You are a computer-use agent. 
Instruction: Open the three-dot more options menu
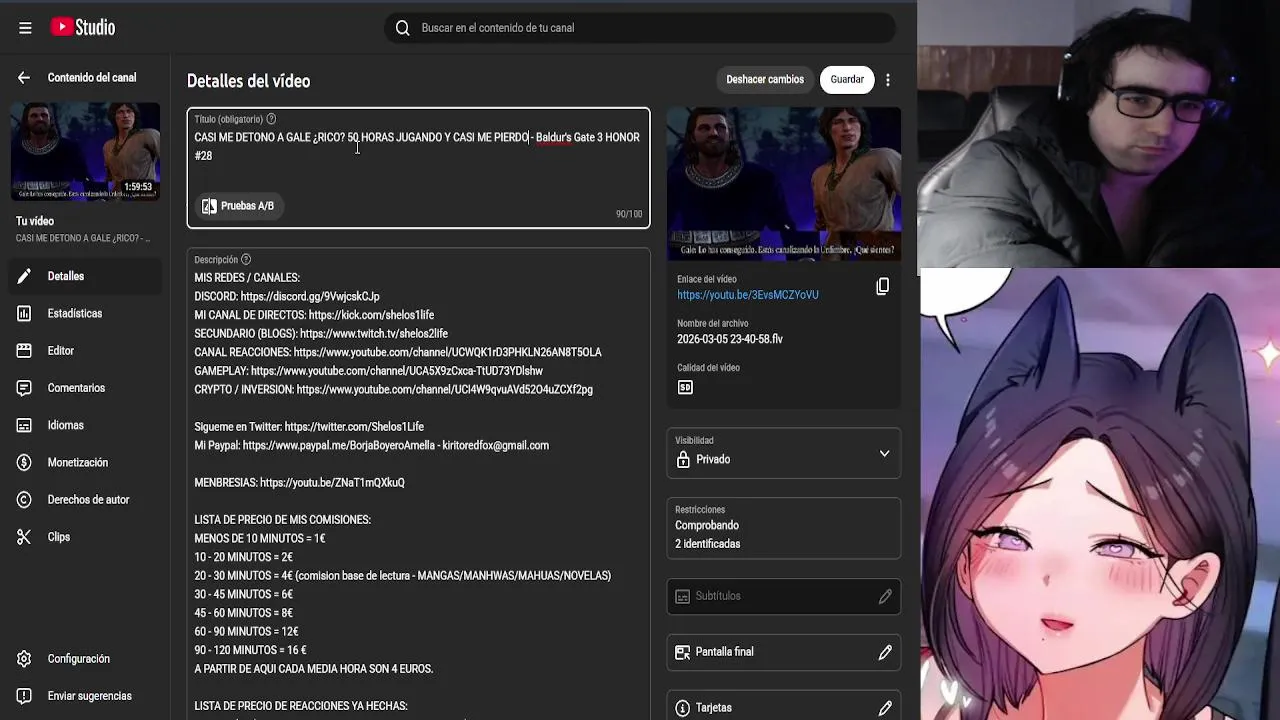888,80
